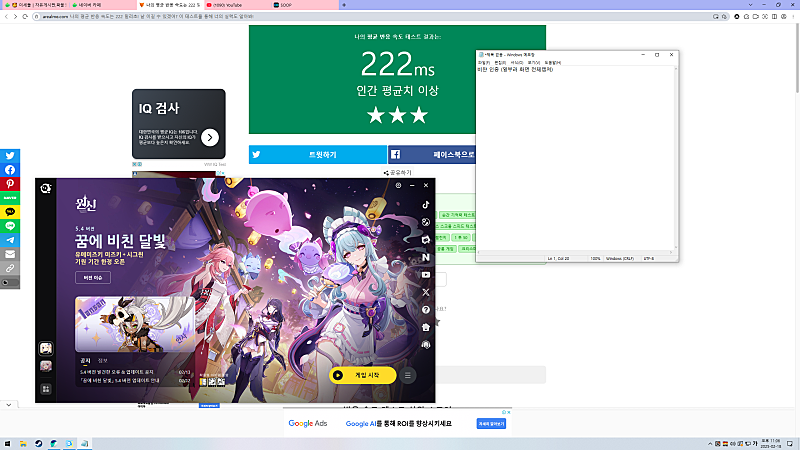The height and width of the screenshot is (450, 800).
Task: Open a new browser tab with plus button
Action: [344, 5]
